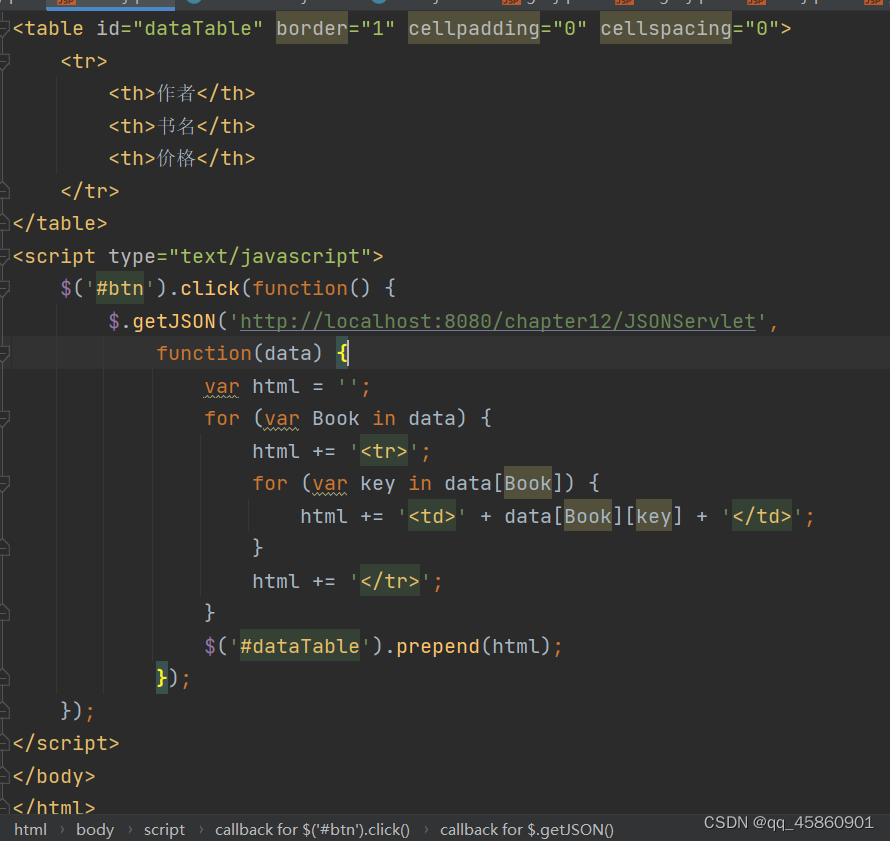Click the prepend method call
This screenshot has height=841, width=890.
(x=438, y=646)
